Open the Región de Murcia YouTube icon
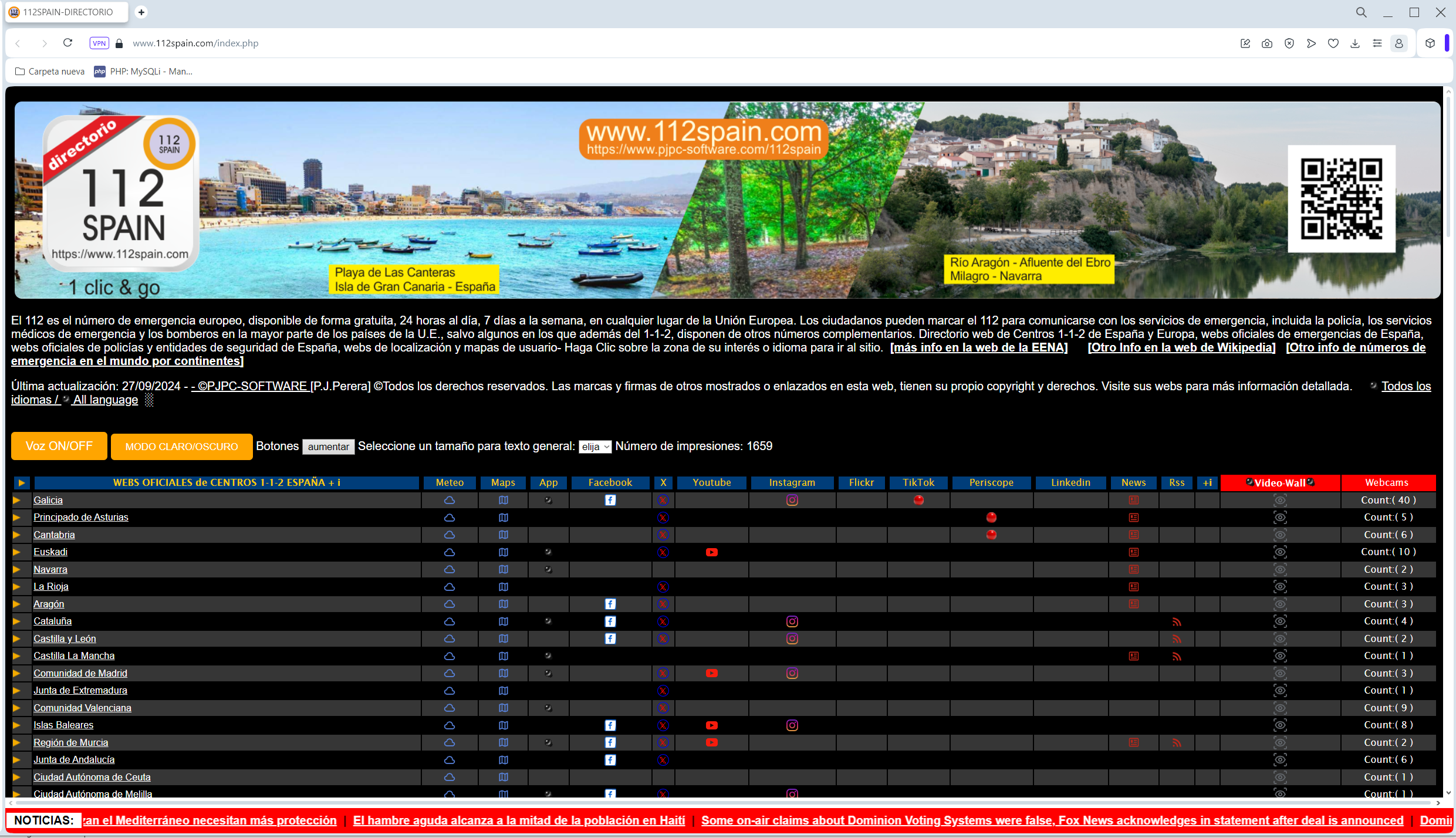This screenshot has width=1456, height=838. [x=712, y=742]
